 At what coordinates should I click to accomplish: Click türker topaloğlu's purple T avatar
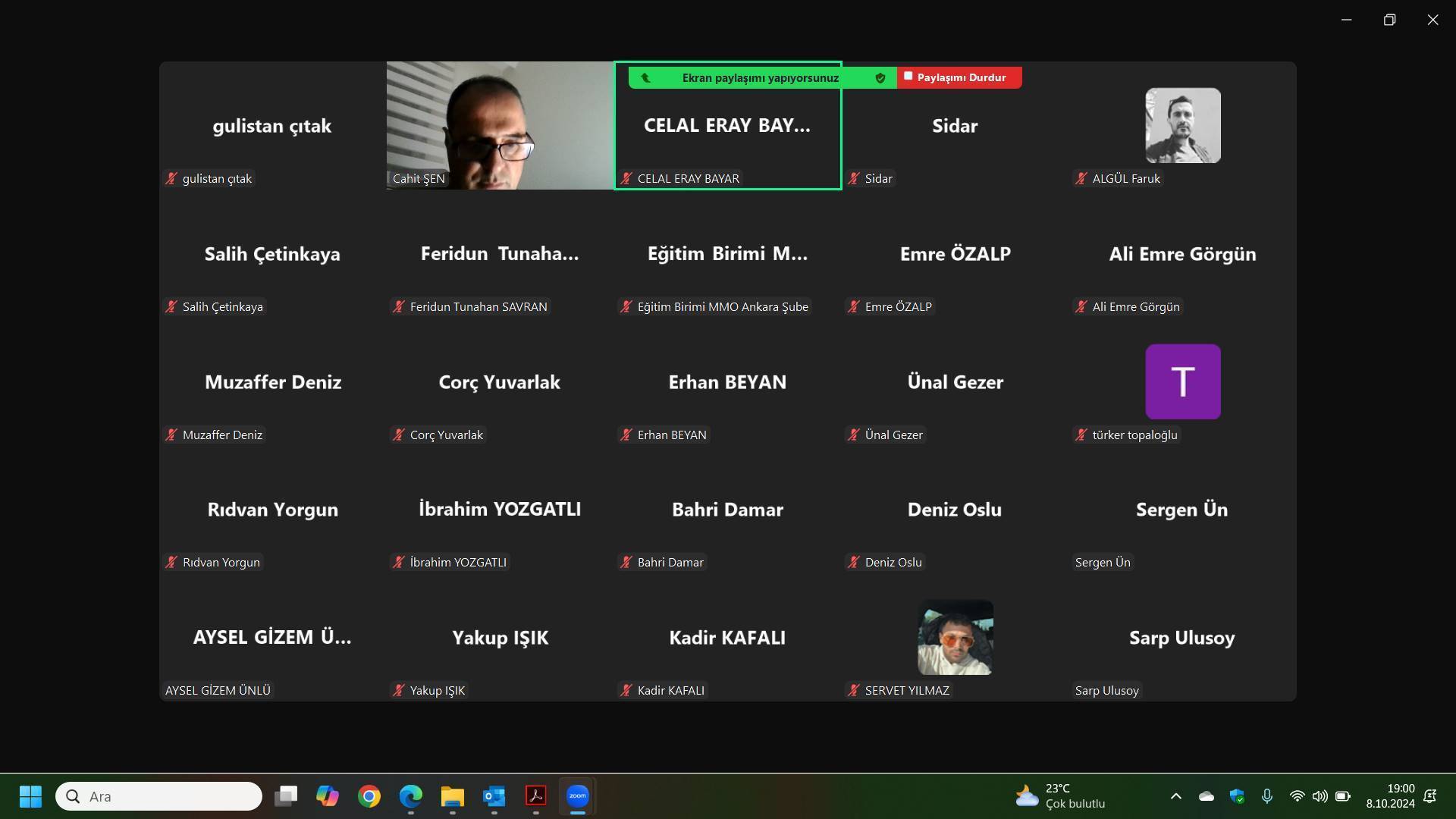tap(1182, 381)
